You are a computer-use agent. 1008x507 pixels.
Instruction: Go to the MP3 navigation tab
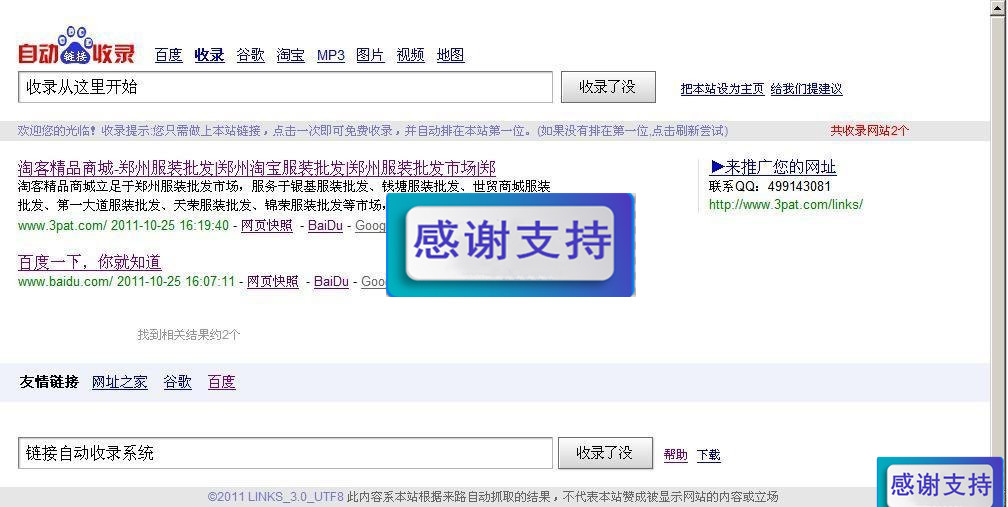[331, 55]
